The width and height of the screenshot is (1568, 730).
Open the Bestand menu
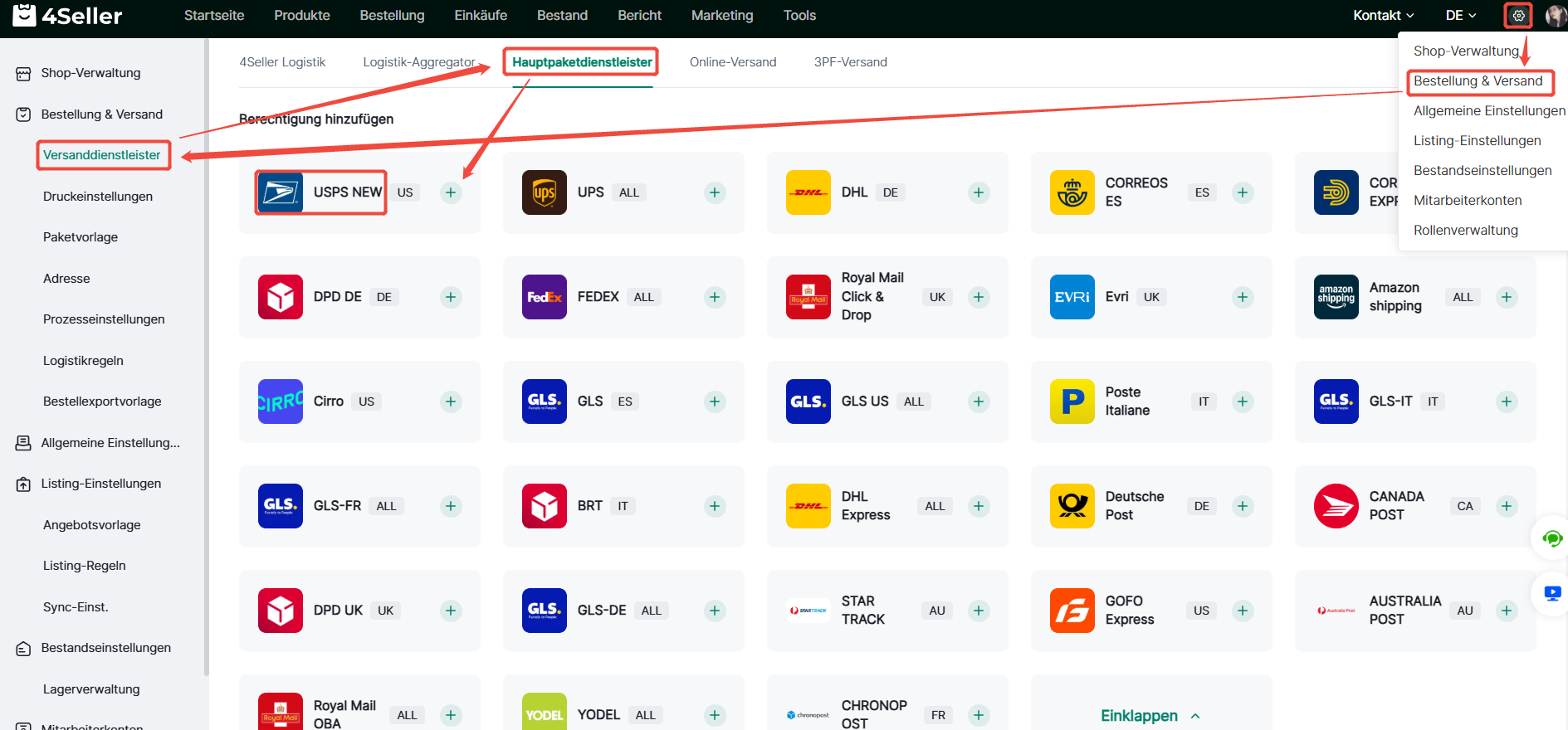562,16
